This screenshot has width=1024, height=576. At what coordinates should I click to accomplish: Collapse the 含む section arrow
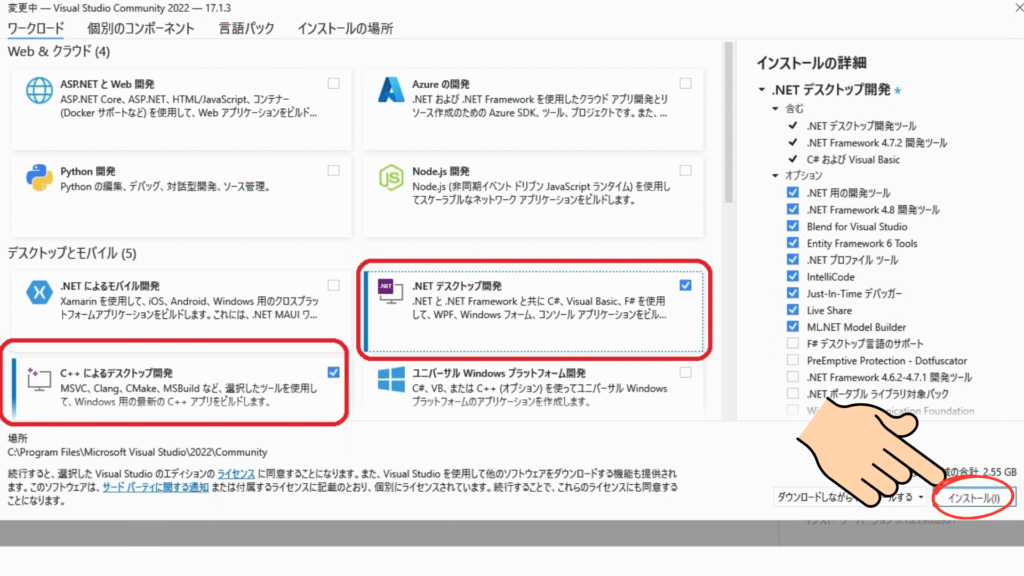coord(775,108)
